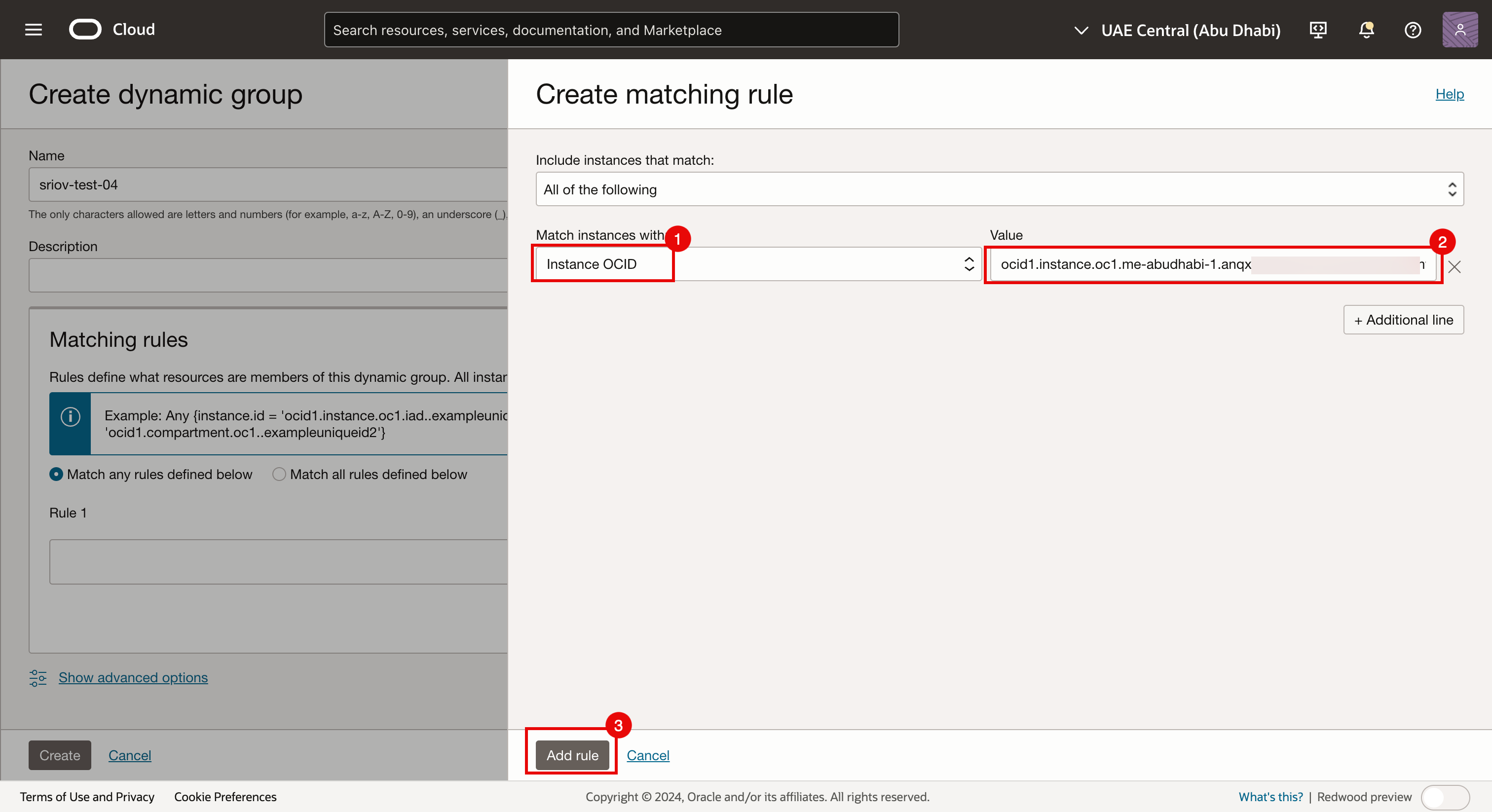The height and width of the screenshot is (812, 1492).
Task: Open the notifications bell
Action: coord(1366,30)
